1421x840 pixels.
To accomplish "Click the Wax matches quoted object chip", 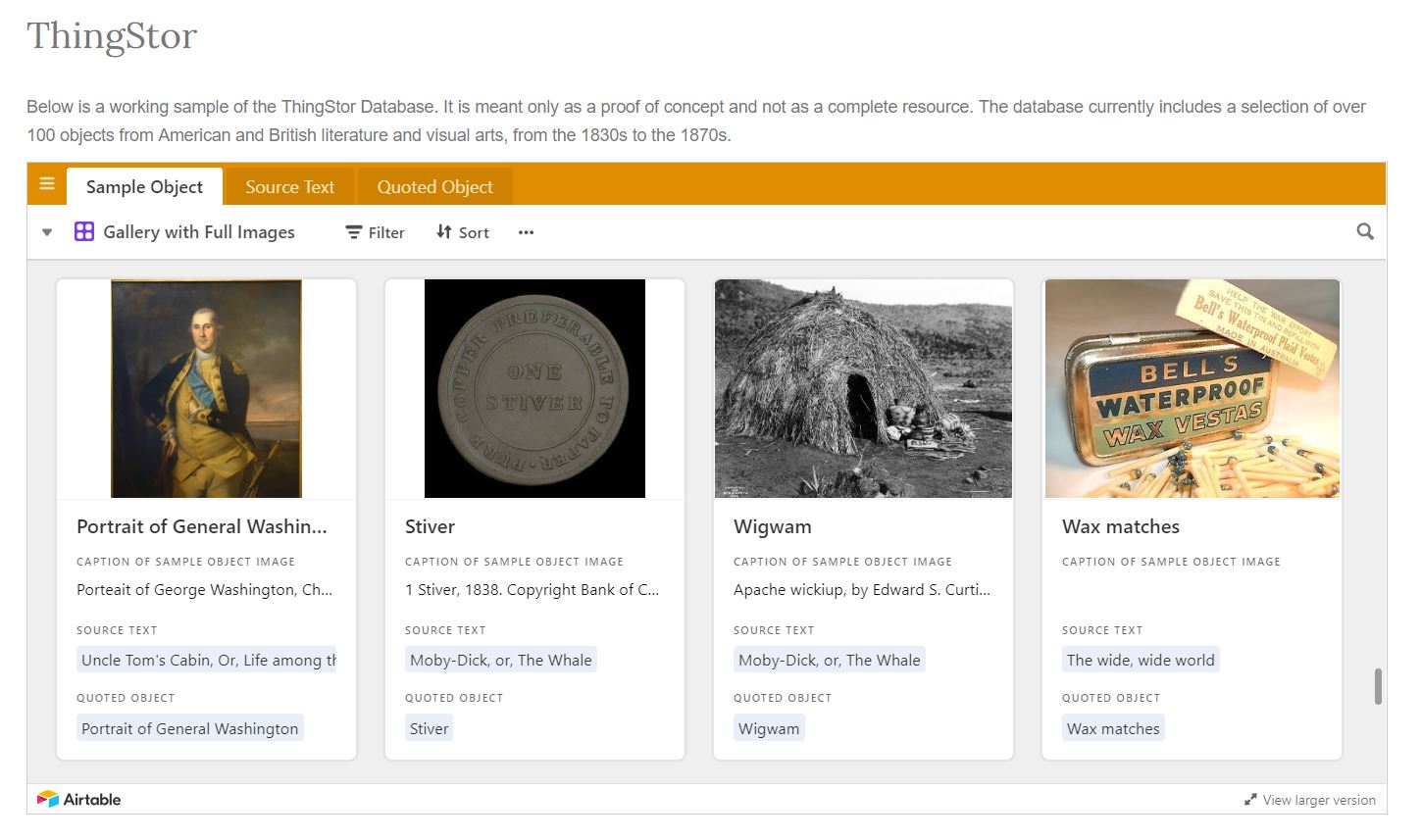I will (1113, 728).
